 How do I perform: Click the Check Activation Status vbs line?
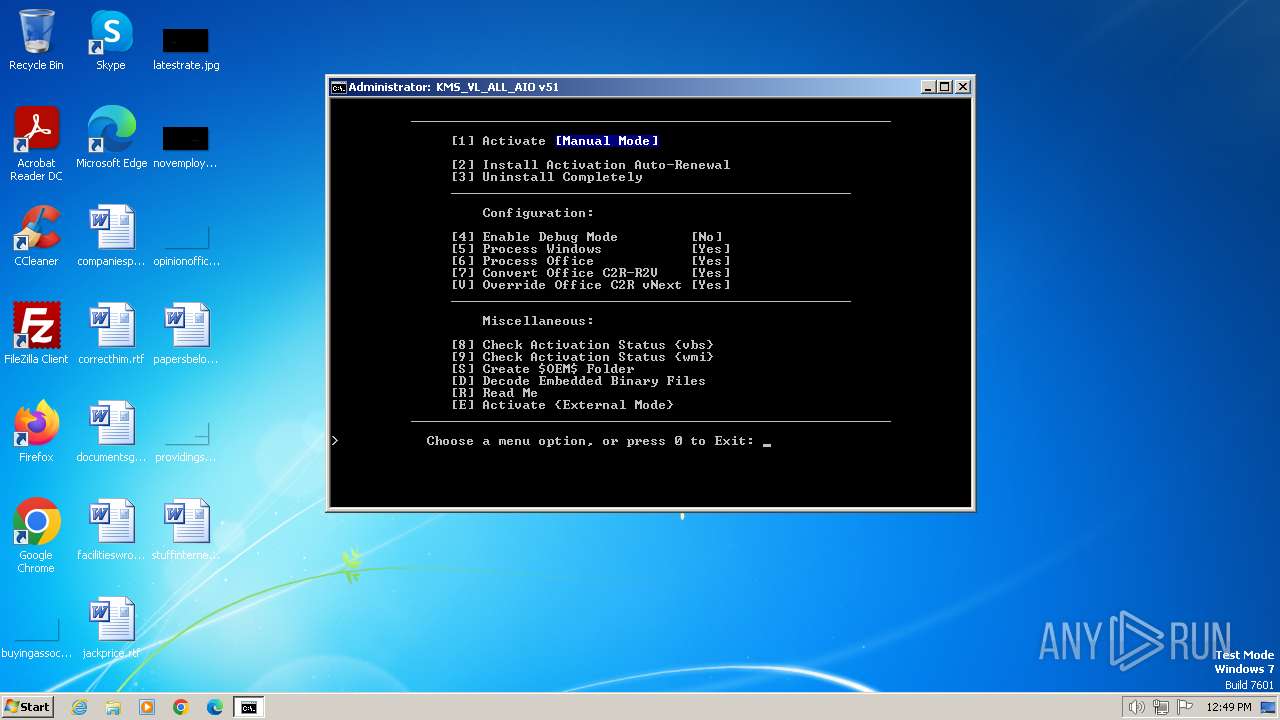click(583, 345)
